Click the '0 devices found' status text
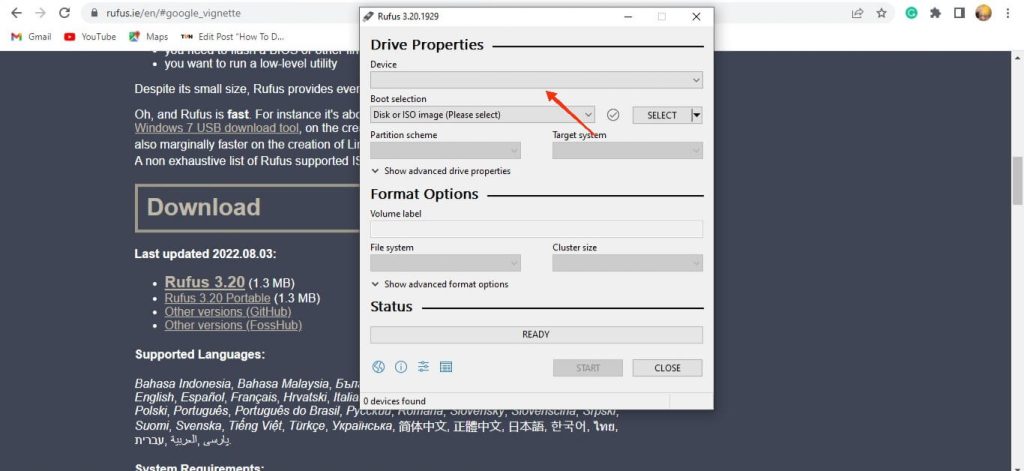 [x=394, y=401]
